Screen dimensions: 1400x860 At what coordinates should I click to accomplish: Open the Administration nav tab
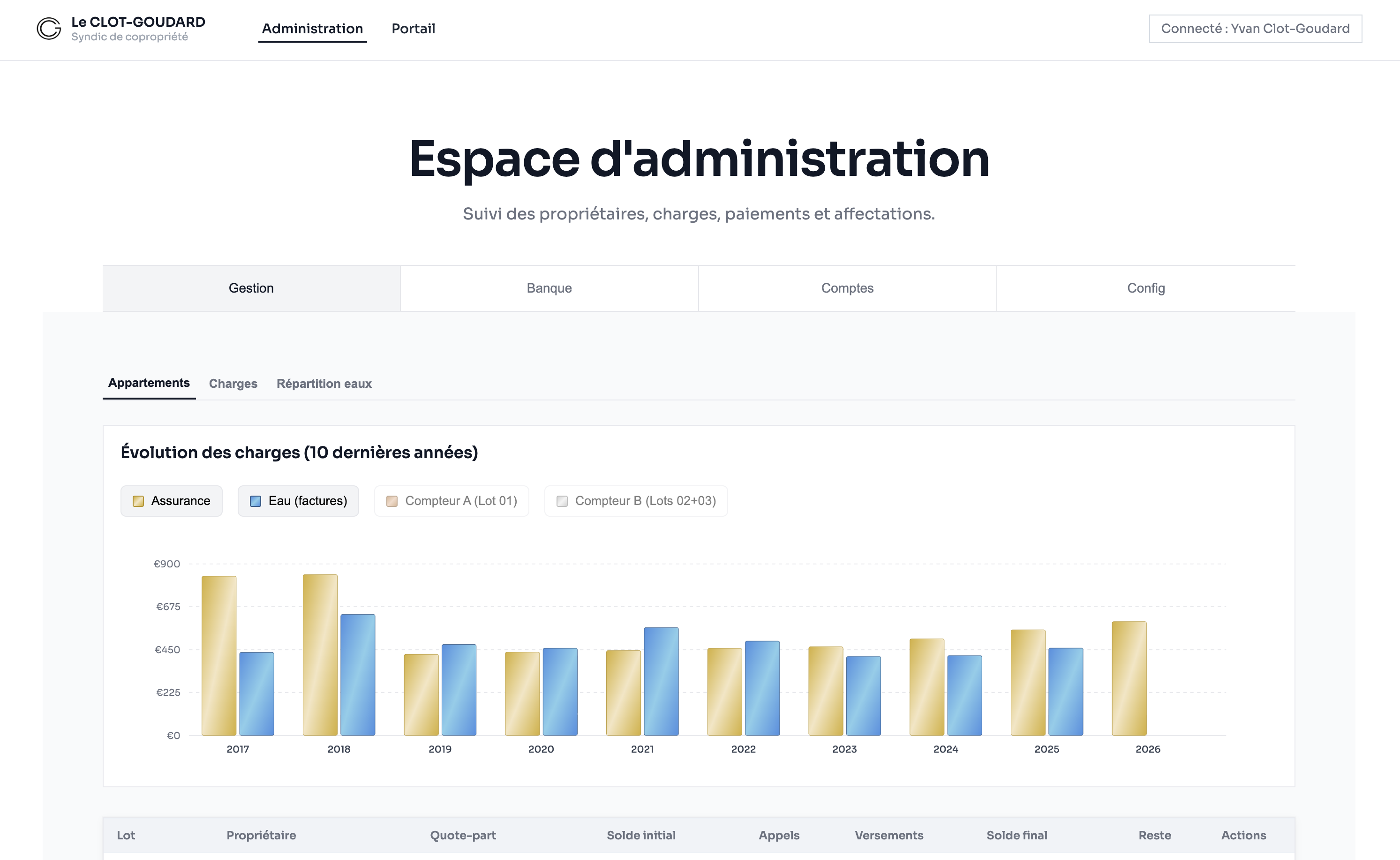pyautogui.click(x=312, y=29)
